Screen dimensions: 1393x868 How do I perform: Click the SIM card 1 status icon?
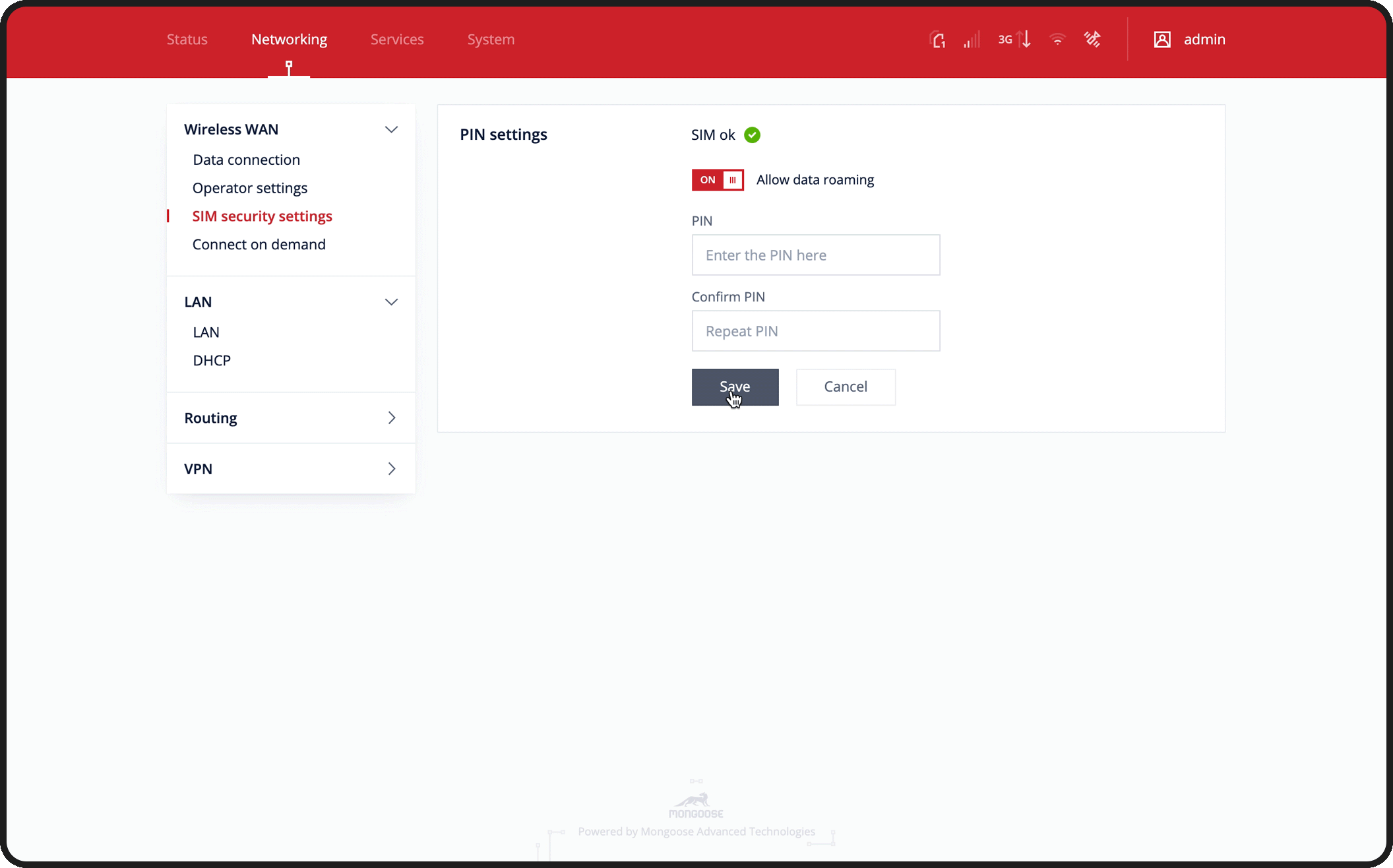[x=938, y=40]
